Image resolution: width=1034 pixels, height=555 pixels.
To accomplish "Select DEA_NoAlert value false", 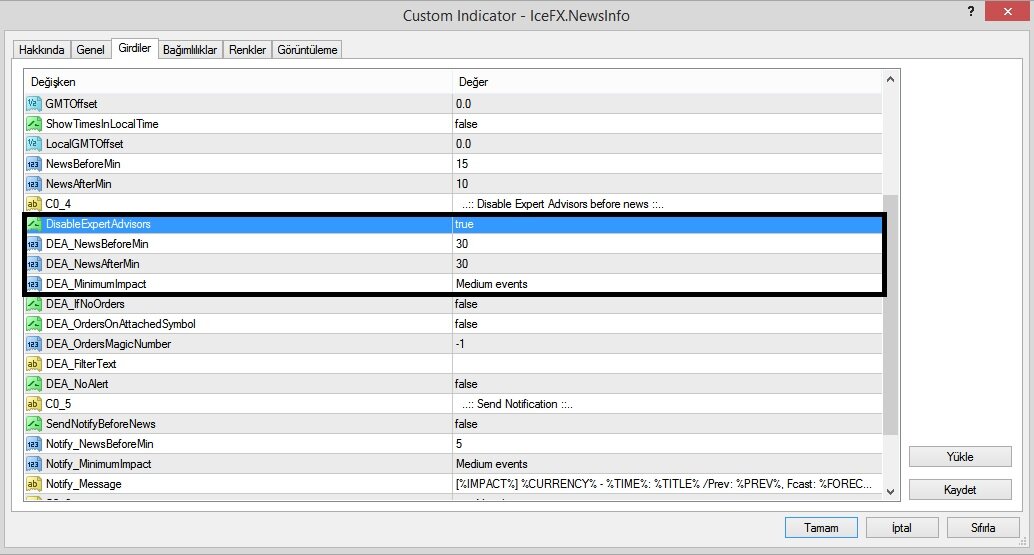I will (x=466, y=384).
